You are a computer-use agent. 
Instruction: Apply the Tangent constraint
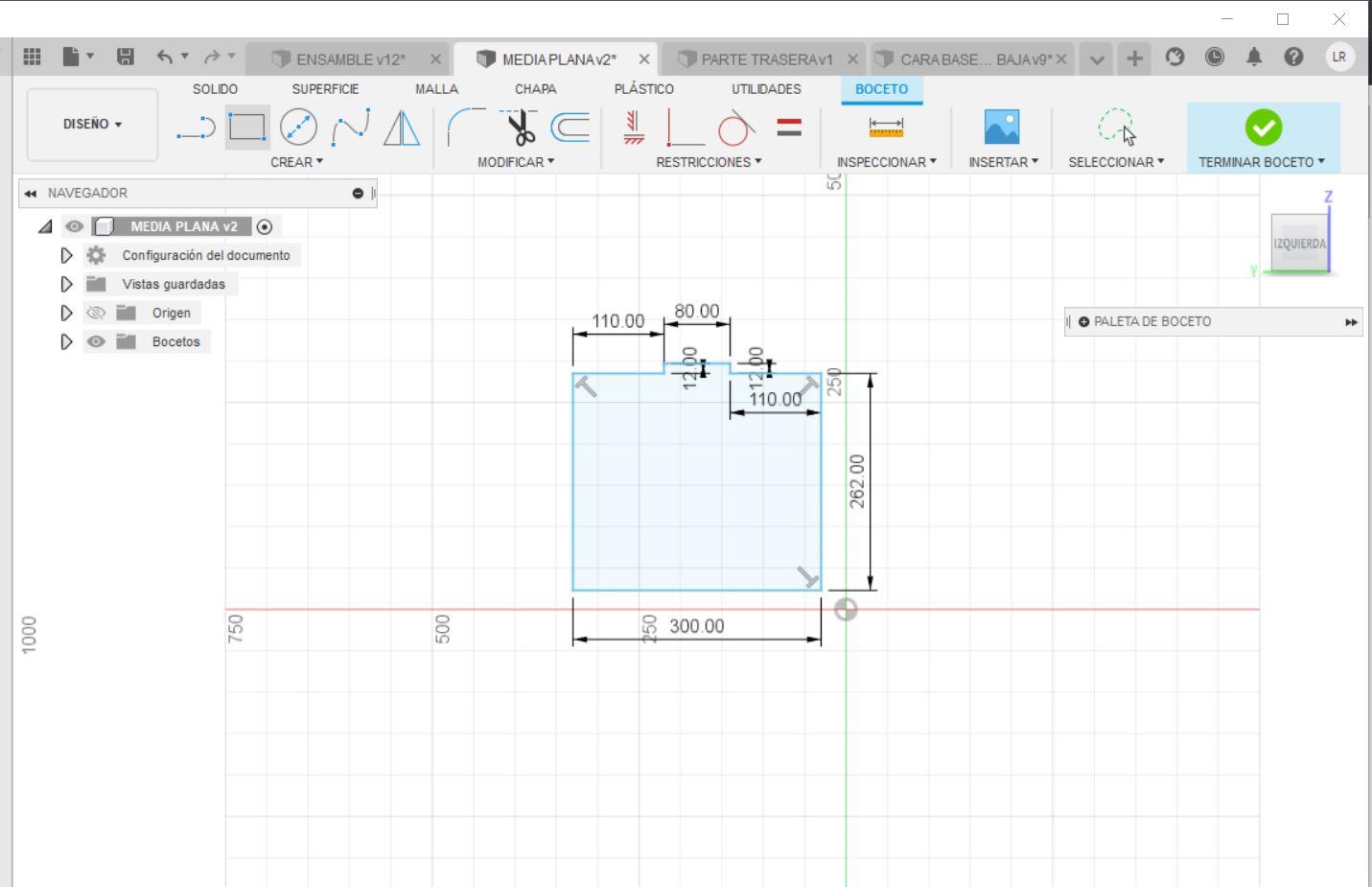[x=736, y=128]
